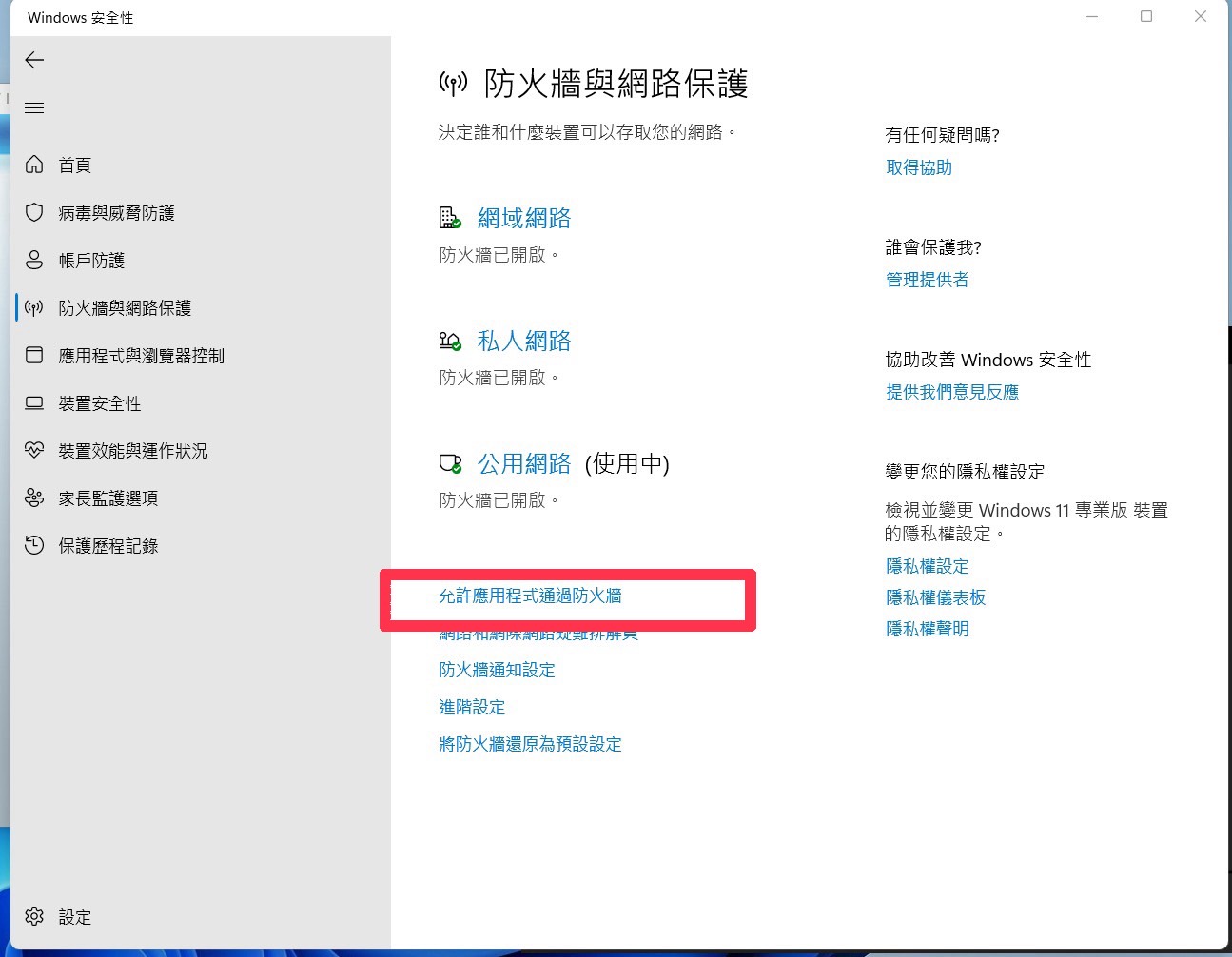The width and height of the screenshot is (1232, 957).
Task: Open 防火牆通知設定
Action: (x=497, y=670)
